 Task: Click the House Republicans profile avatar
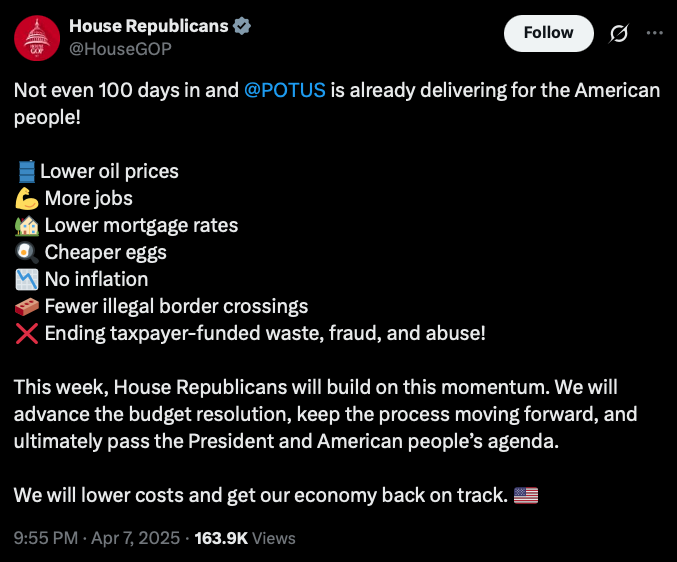click(x=37, y=37)
